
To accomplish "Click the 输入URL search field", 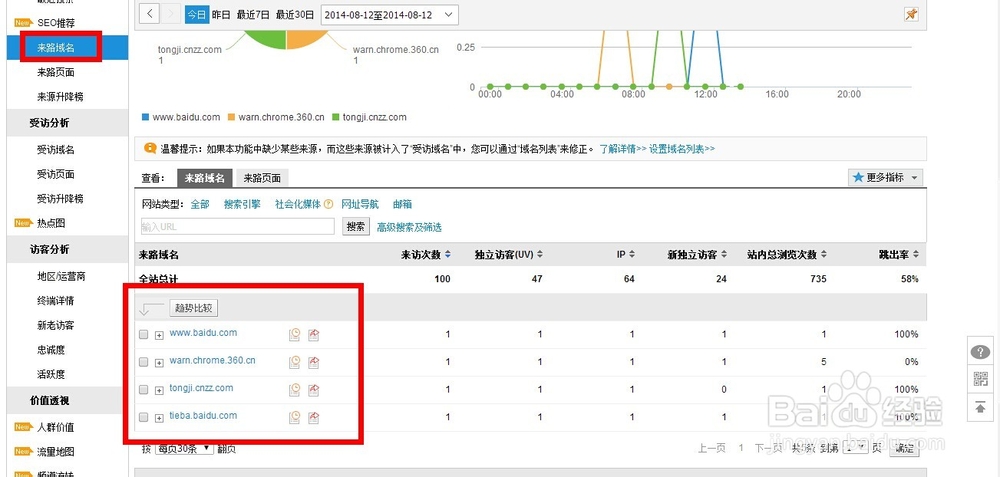I will 237,226.
